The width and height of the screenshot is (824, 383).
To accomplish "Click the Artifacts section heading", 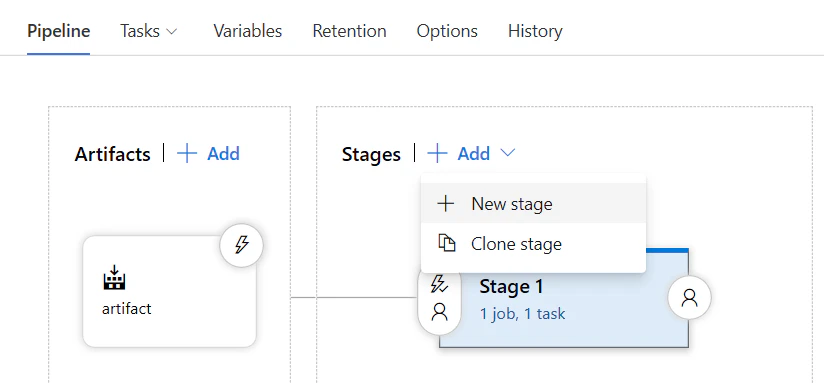I will 112,154.
